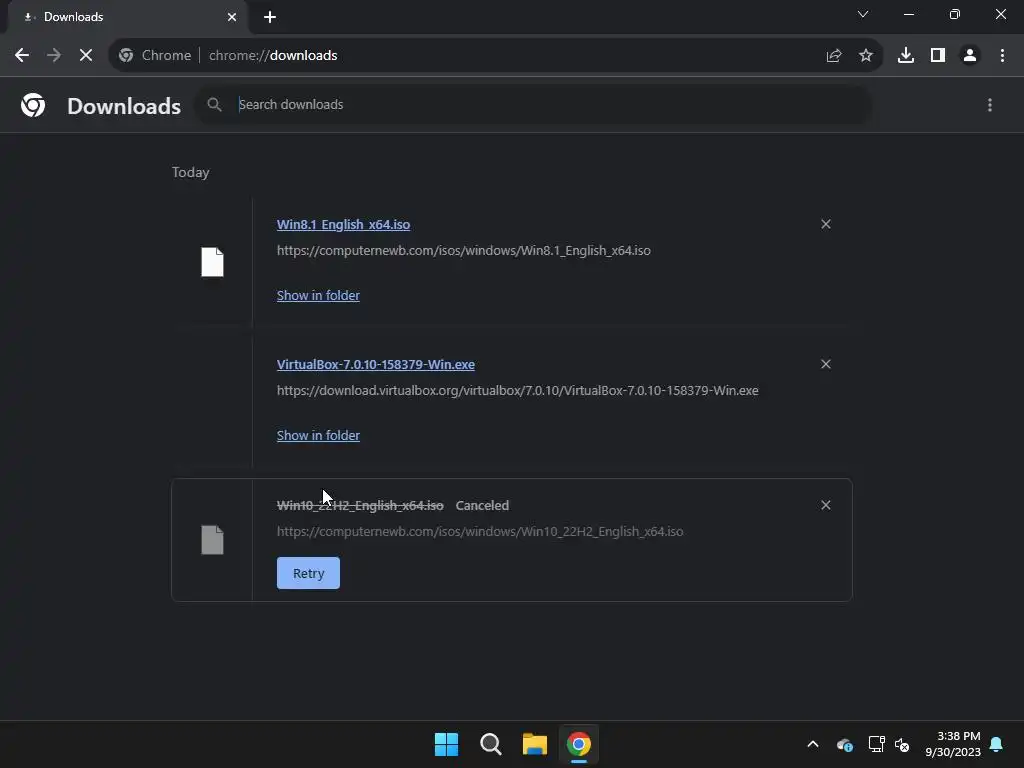Open notifications bell icon
The height and width of the screenshot is (768, 1024).
click(997, 744)
